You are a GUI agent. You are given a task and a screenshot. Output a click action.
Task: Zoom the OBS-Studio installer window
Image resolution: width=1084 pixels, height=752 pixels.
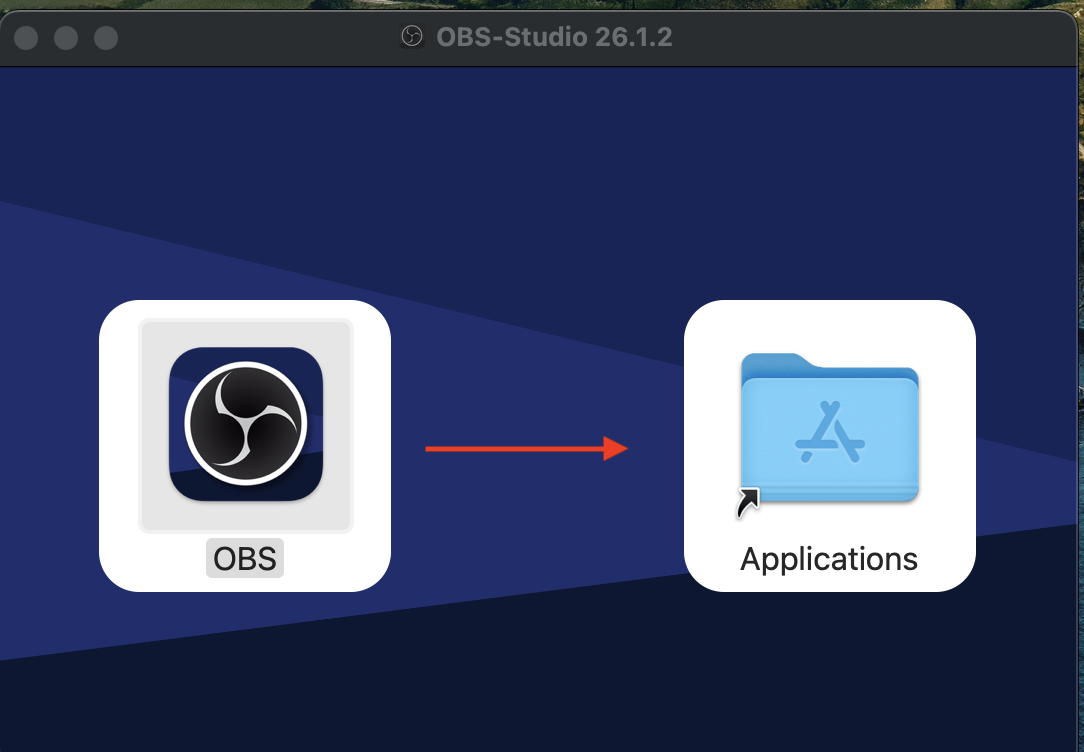pos(106,37)
